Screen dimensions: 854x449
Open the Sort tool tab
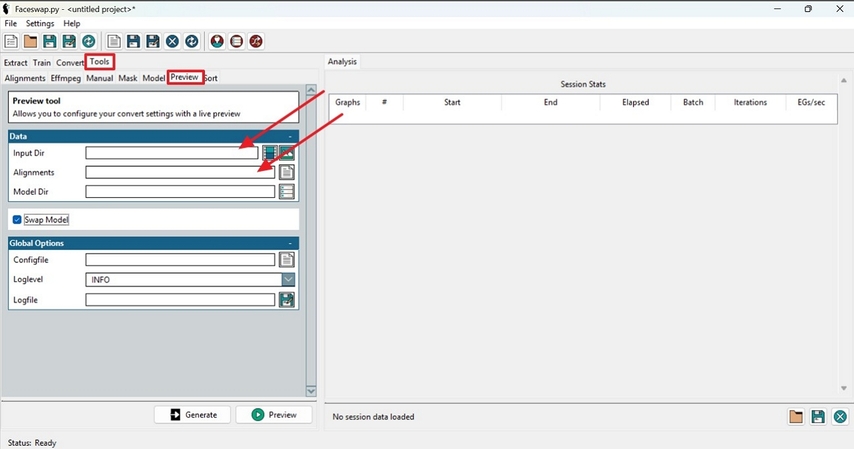(x=211, y=78)
